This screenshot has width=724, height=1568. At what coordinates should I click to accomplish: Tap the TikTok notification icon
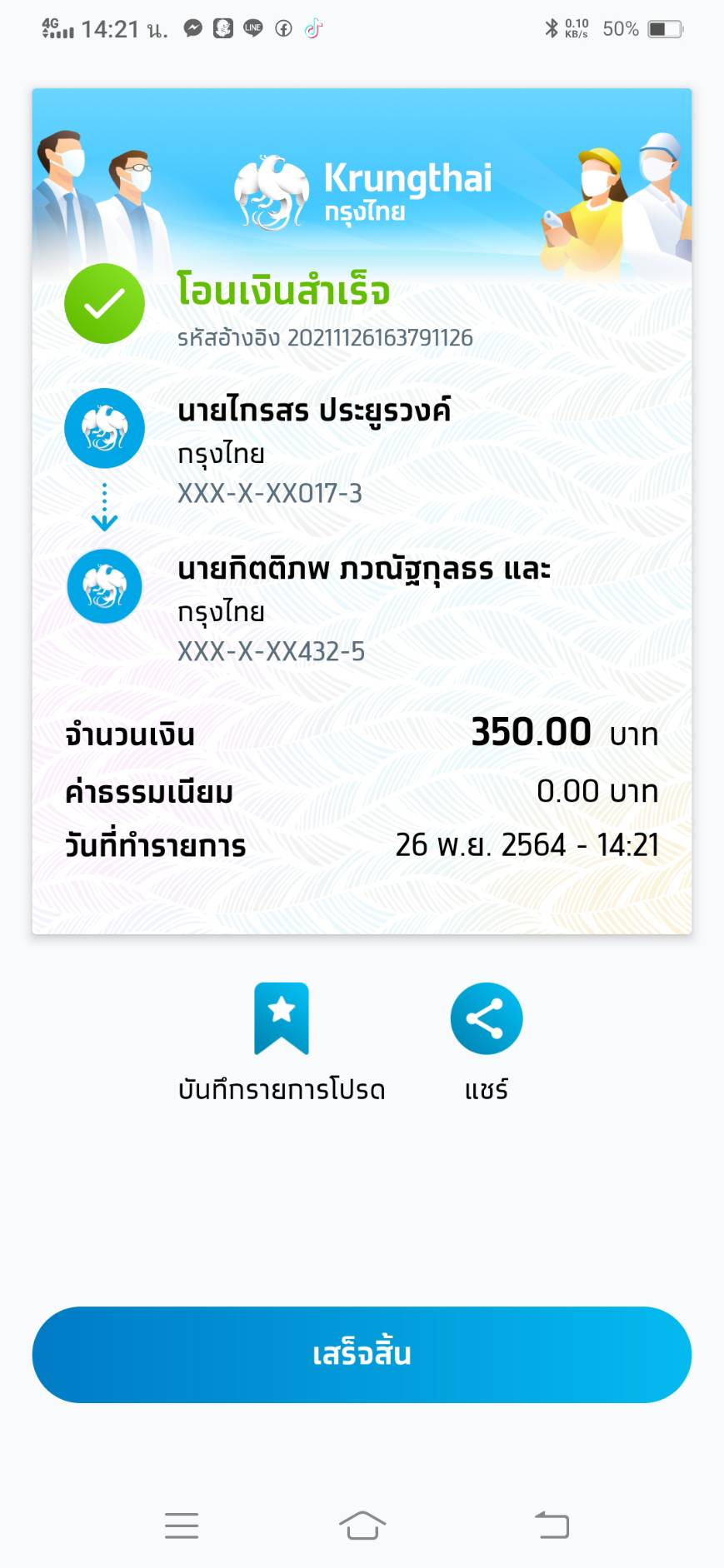click(313, 29)
